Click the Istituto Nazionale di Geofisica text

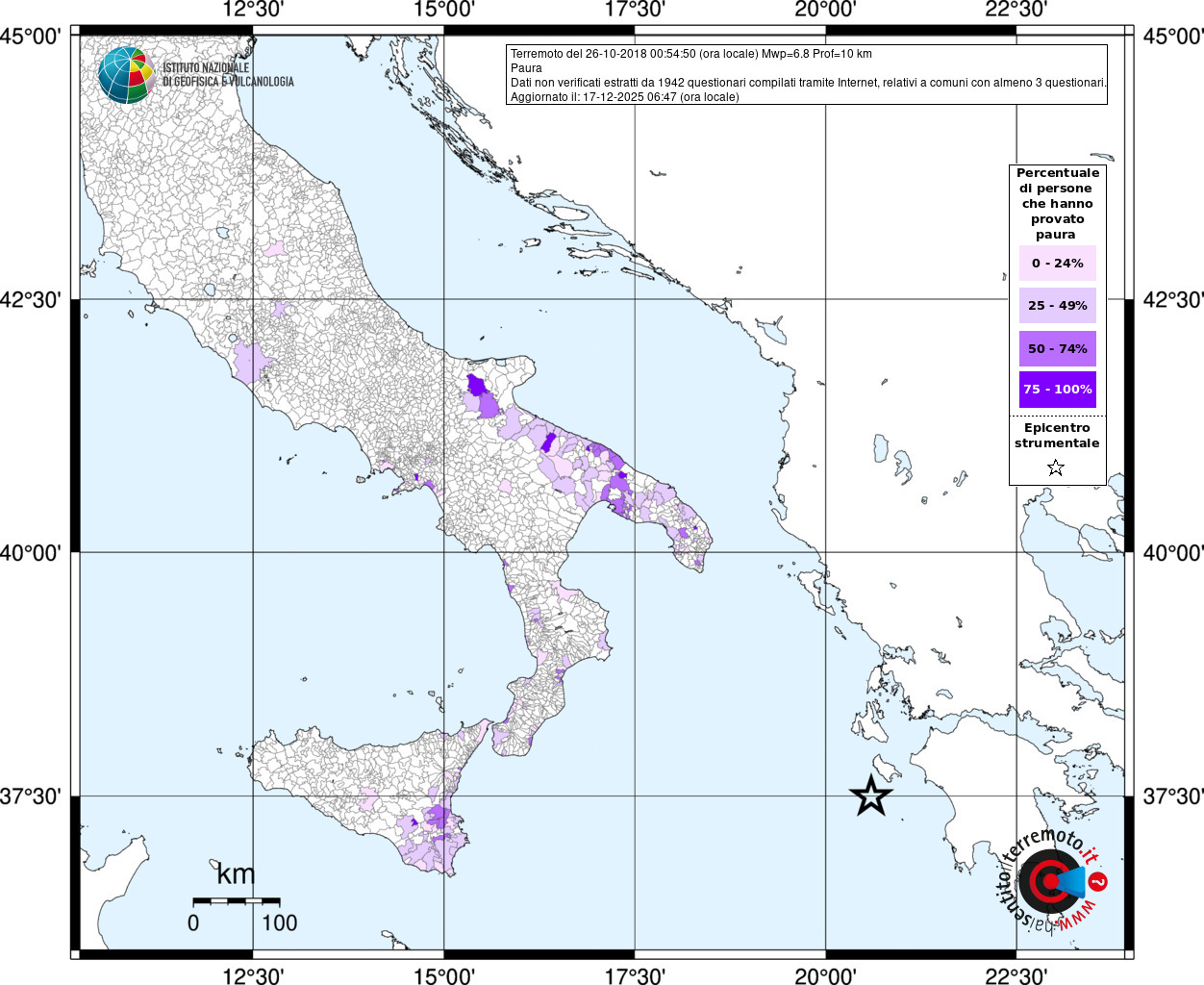228,75
